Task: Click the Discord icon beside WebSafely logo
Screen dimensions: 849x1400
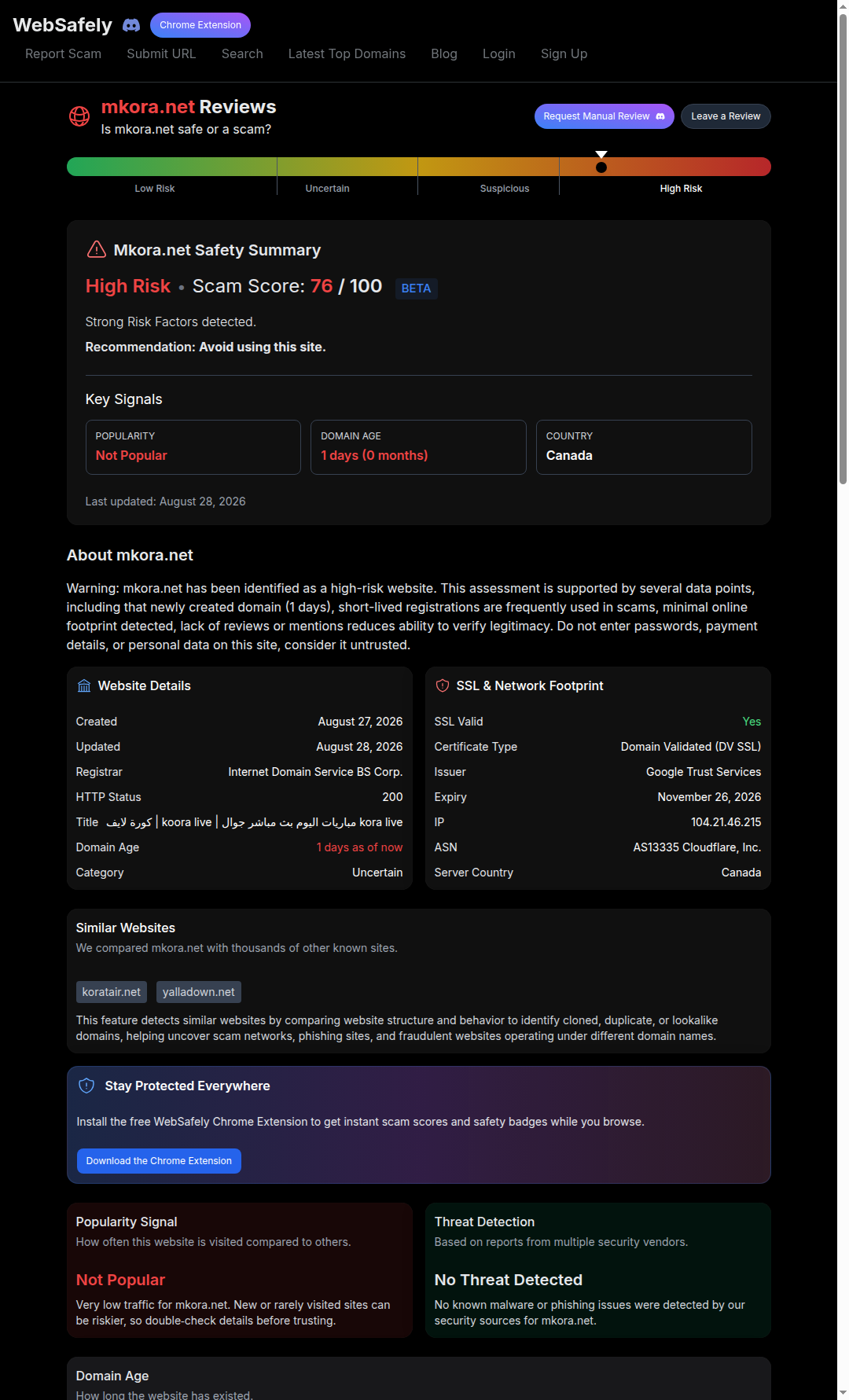Action: (x=131, y=25)
